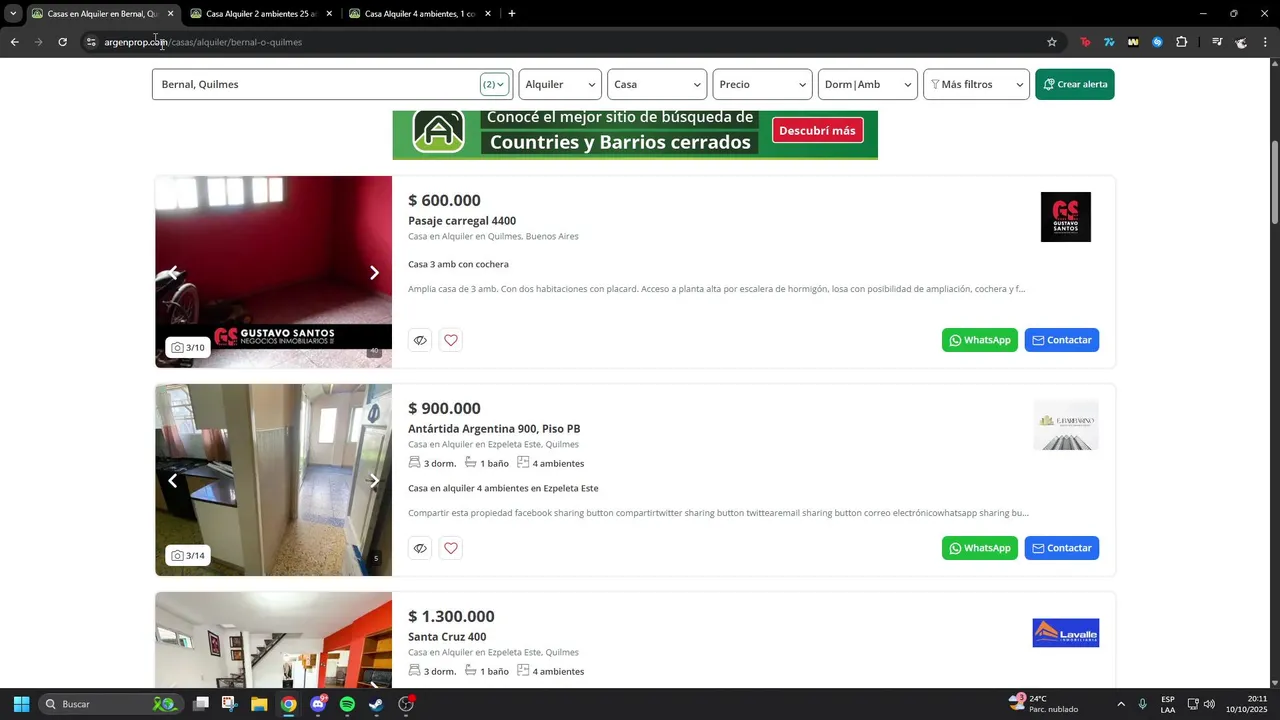Click Contactar on the Antártida Argentina listing
This screenshot has height=720, width=1280.
pos(1062,548)
